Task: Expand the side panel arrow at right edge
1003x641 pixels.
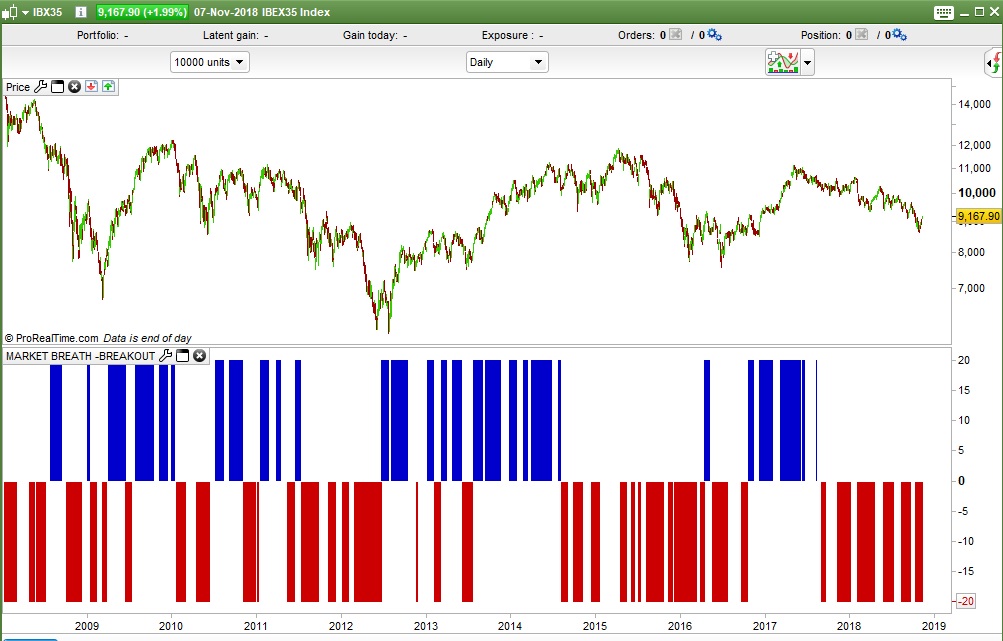Action: click(993, 63)
